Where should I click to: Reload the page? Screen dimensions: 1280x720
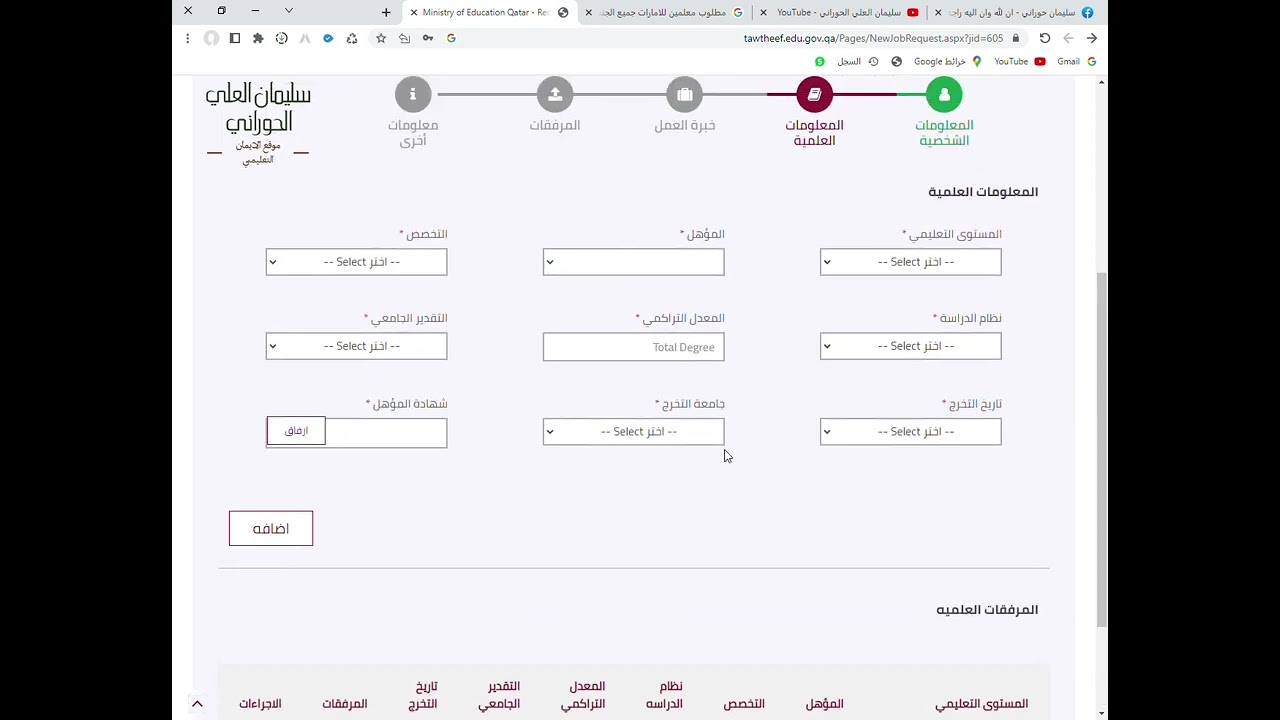pos(1045,38)
